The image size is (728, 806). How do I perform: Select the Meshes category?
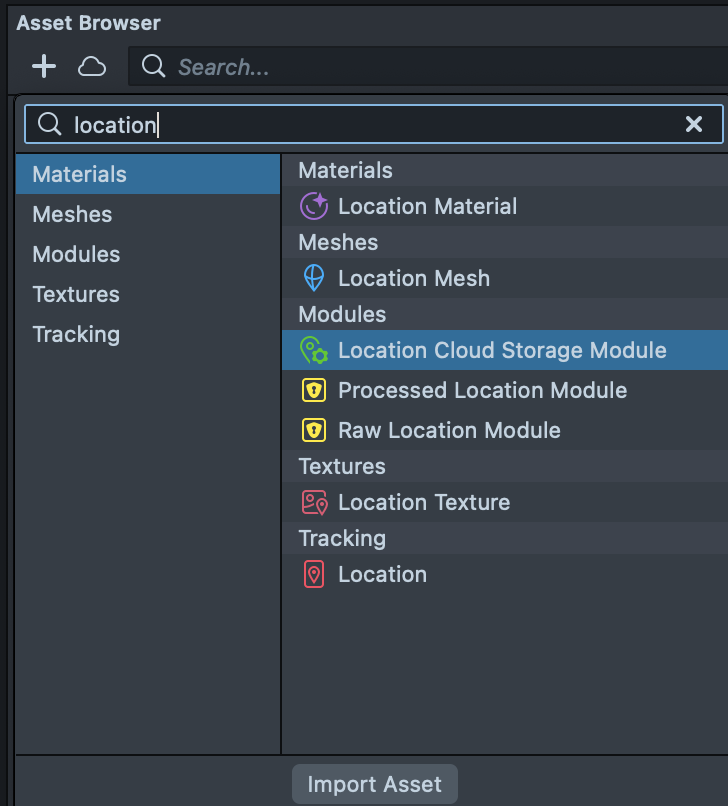point(72,215)
